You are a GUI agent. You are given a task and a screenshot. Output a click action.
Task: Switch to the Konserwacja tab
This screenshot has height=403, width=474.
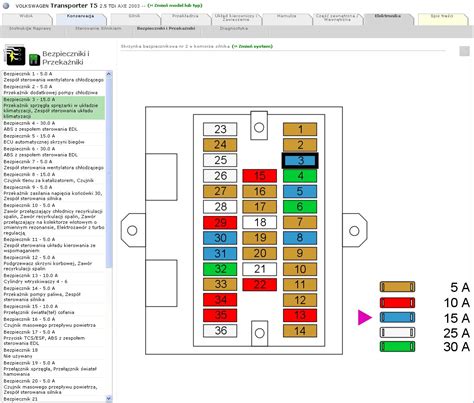(x=80, y=19)
